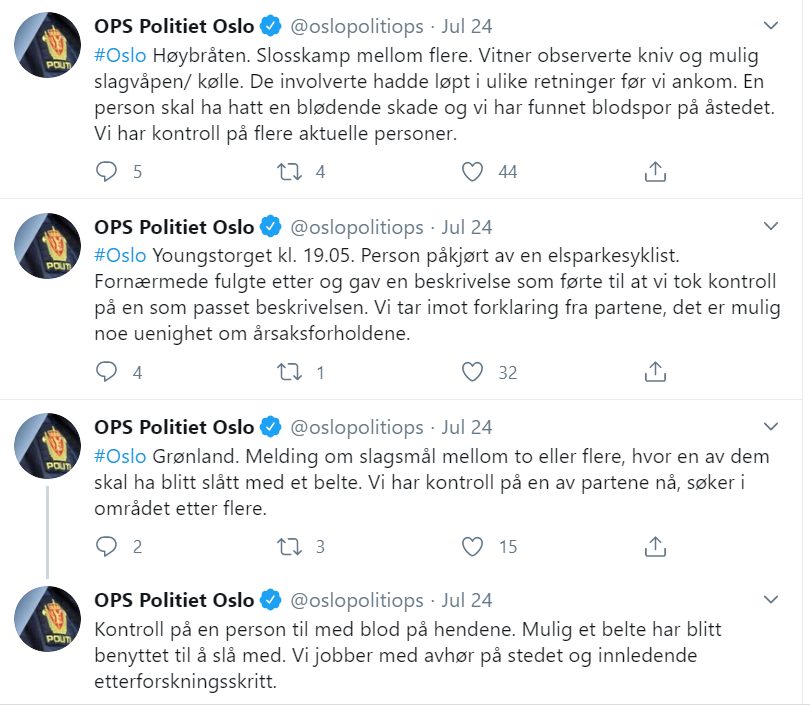Viewport: 810px width, 705px height.
Task: Open the Grønland tweet dropdown chevron
Action: (x=770, y=426)
